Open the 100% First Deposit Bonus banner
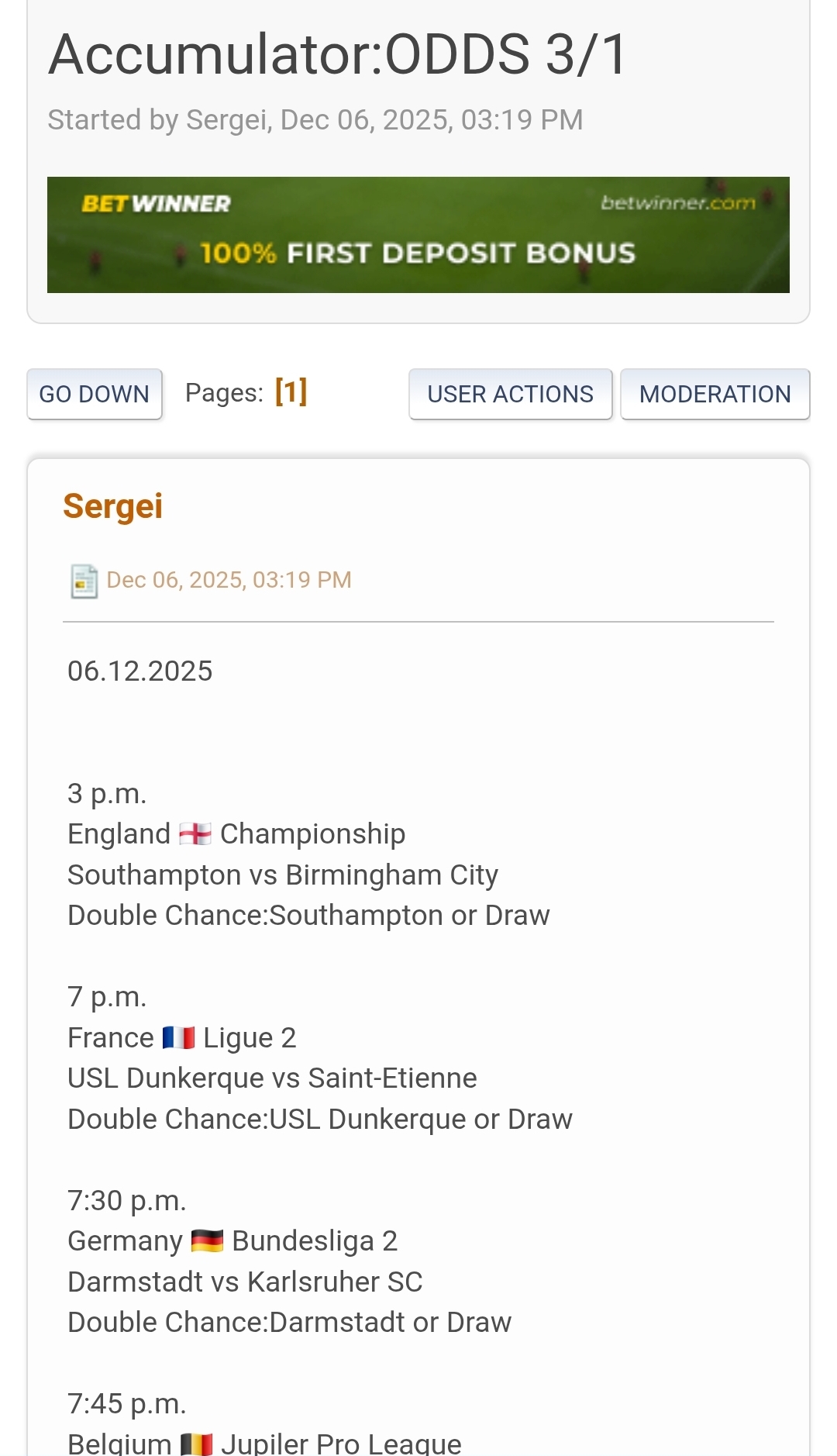Screen dimensions: 837x1456 point(418,253)
